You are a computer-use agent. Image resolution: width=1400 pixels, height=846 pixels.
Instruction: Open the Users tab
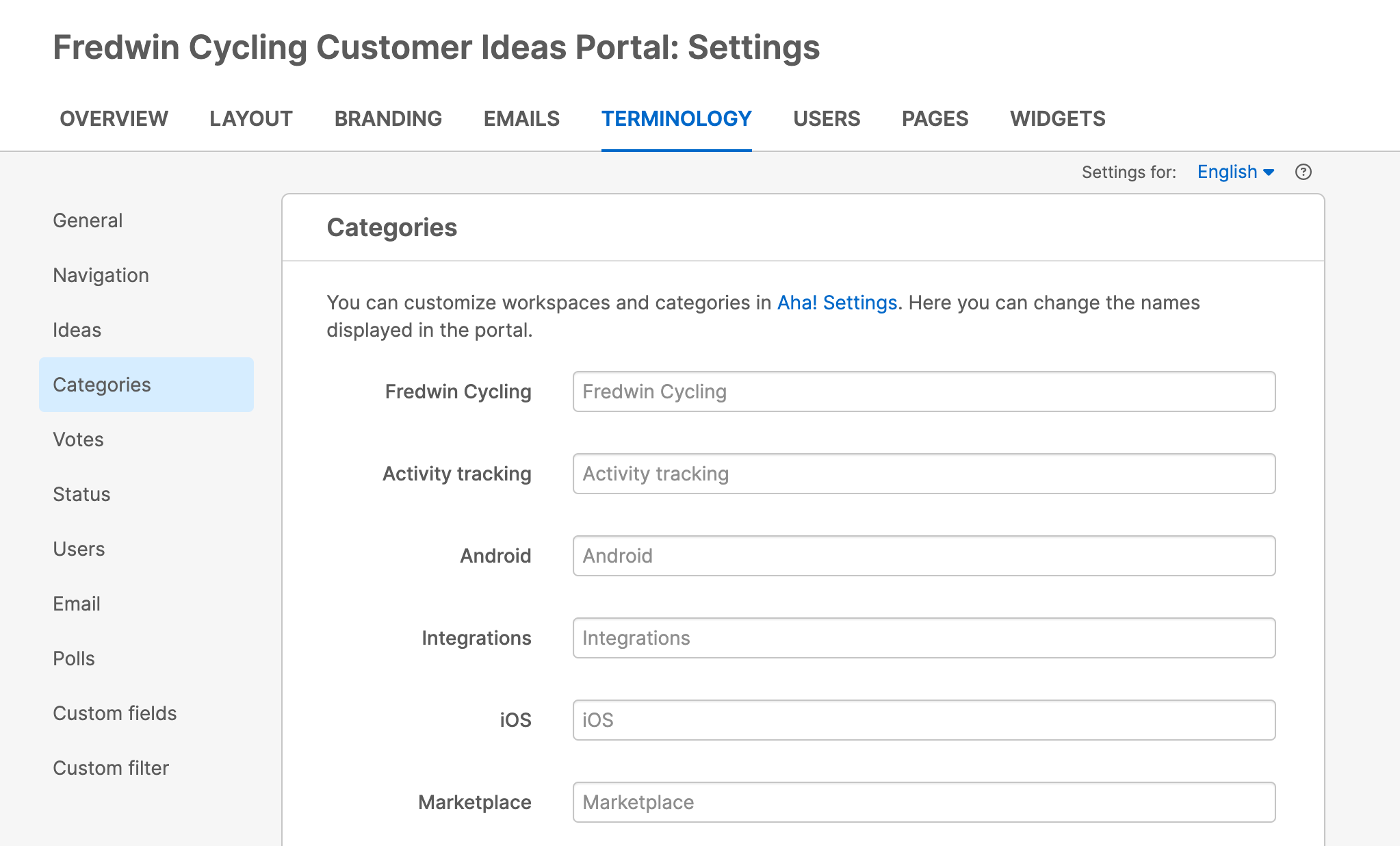826,118
